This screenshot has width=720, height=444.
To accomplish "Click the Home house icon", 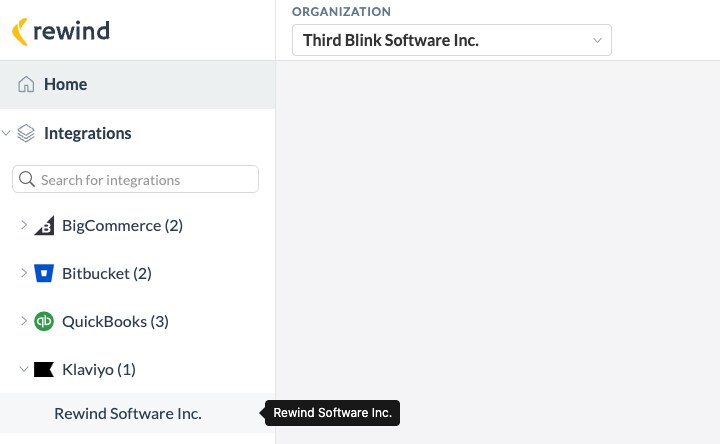I will [x=26, y=84].
